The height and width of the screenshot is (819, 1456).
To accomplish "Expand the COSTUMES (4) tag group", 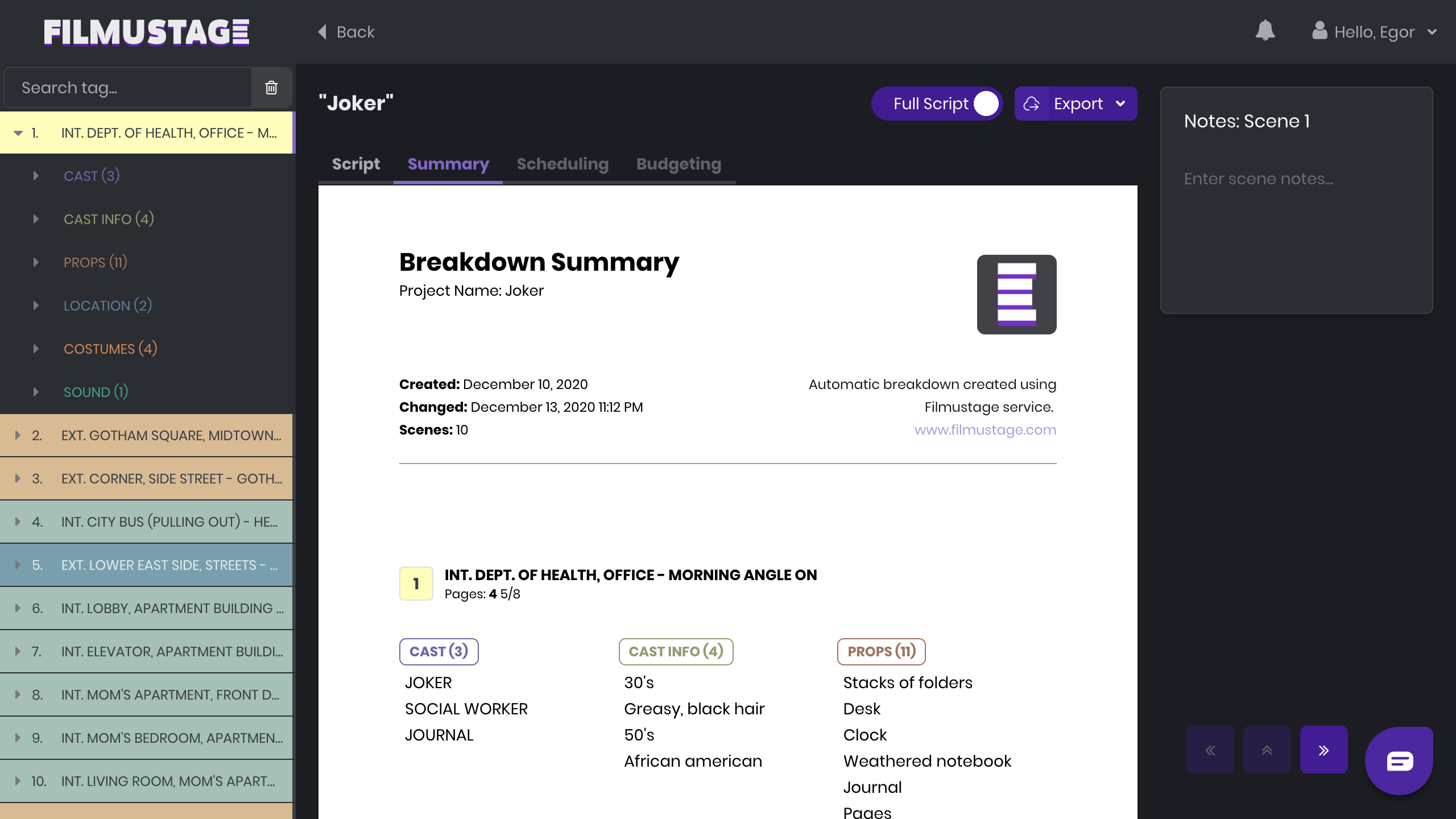I will pos(36,349).
